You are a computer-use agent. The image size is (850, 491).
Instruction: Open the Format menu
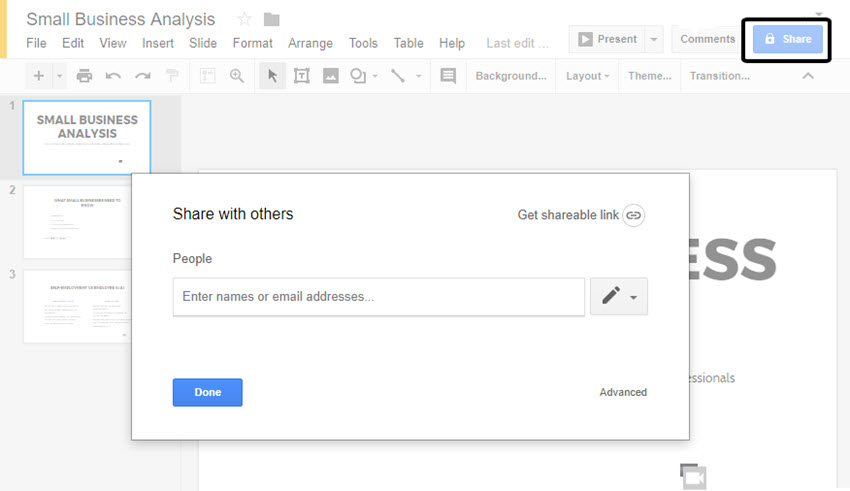click(x=253, y=43)
